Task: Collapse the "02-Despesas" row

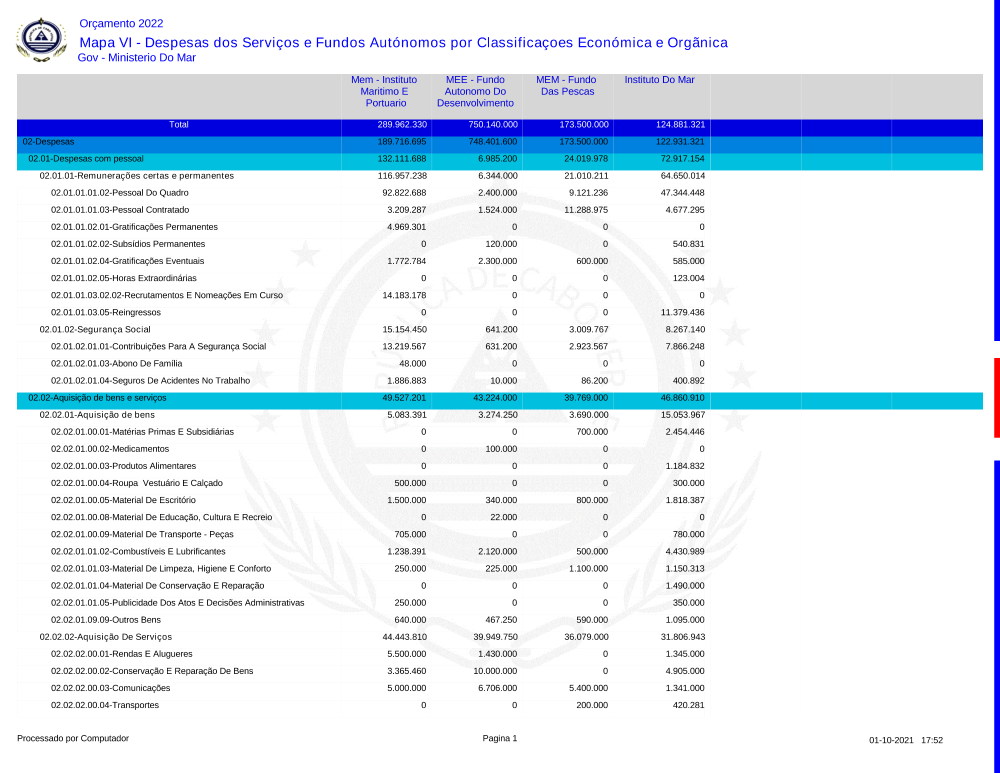Action: [x=48, y=142]
